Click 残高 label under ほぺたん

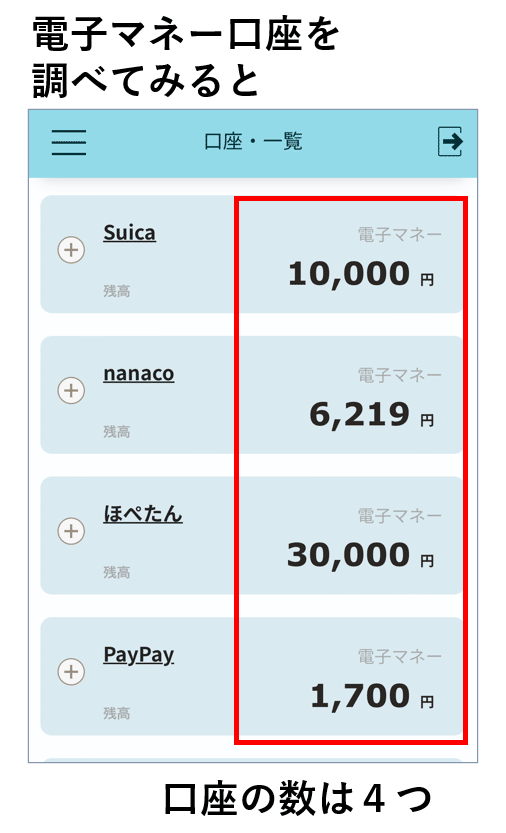117,572
